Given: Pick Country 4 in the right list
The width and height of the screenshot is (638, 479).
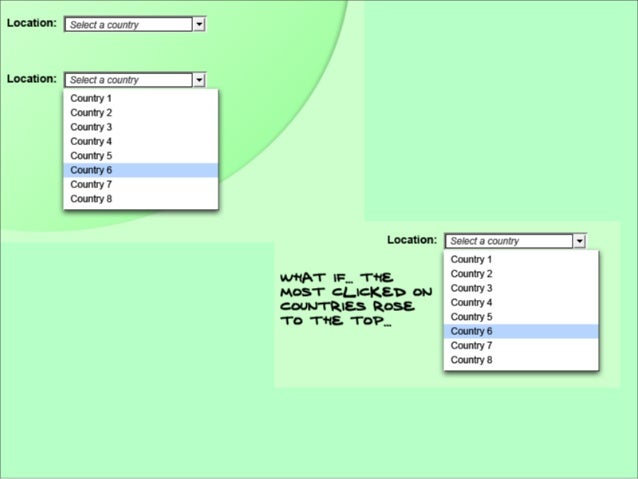Looking at the screenshot, I should pos(521,302).
